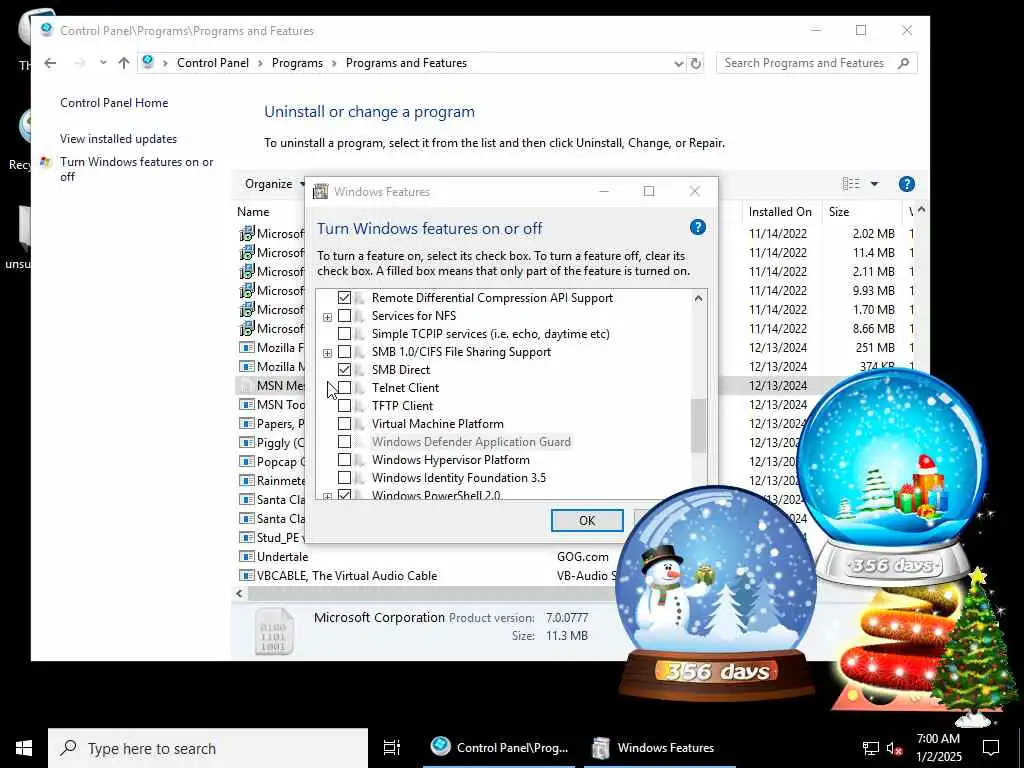Enable the Telnet Client checkbox
The height and width of the screenshot is (768, 1024).
tap(344, 388)
